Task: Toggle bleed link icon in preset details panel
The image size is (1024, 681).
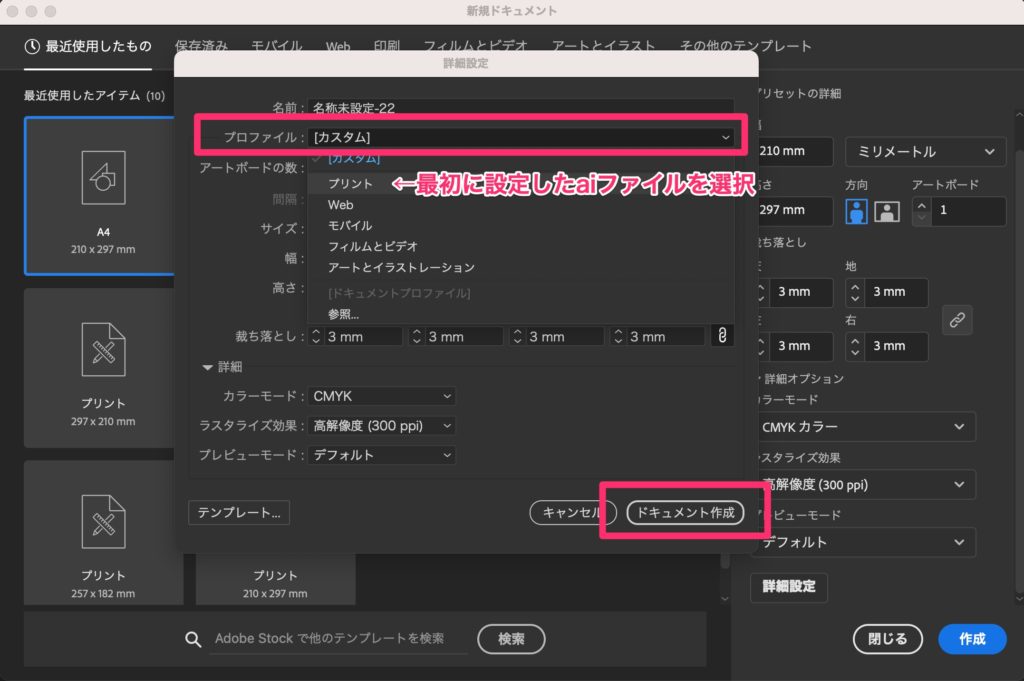Action: click(957, 319)
